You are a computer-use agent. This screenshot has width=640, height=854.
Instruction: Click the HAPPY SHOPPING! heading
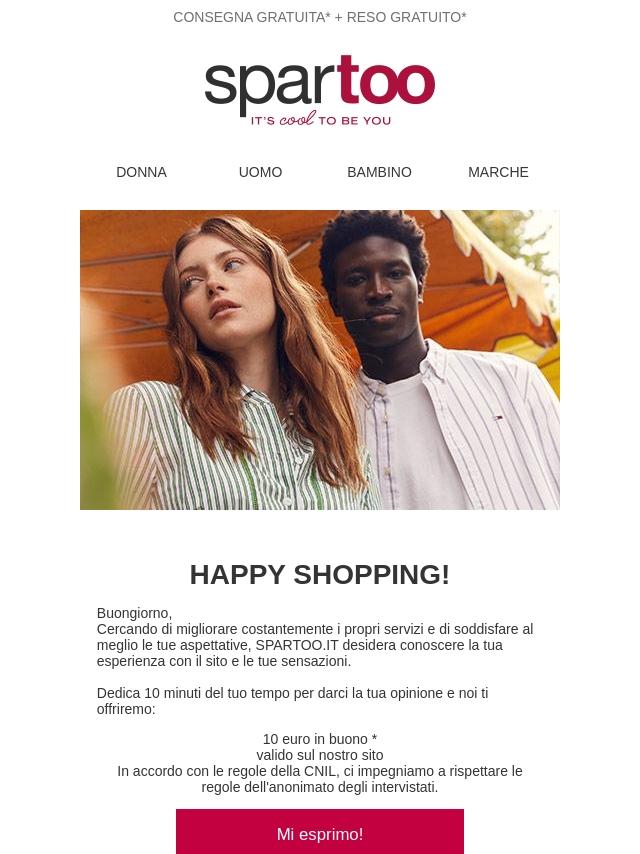[320, 575]
